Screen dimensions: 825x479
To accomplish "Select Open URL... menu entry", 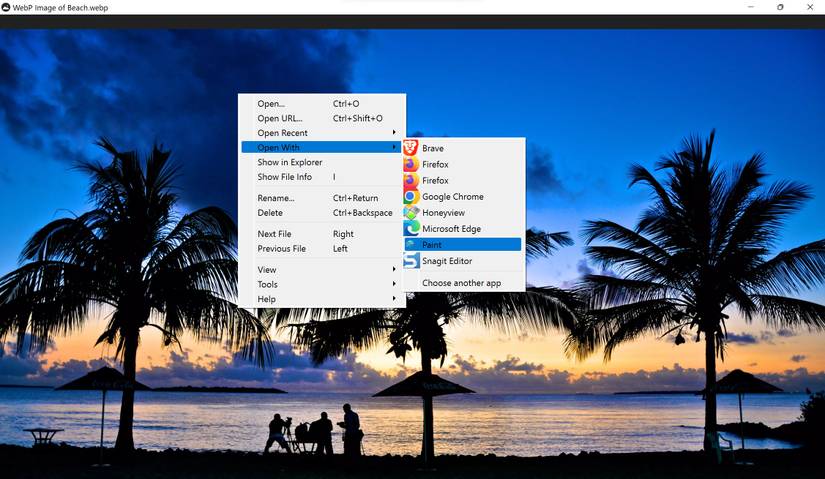I will tap(323, 118).
